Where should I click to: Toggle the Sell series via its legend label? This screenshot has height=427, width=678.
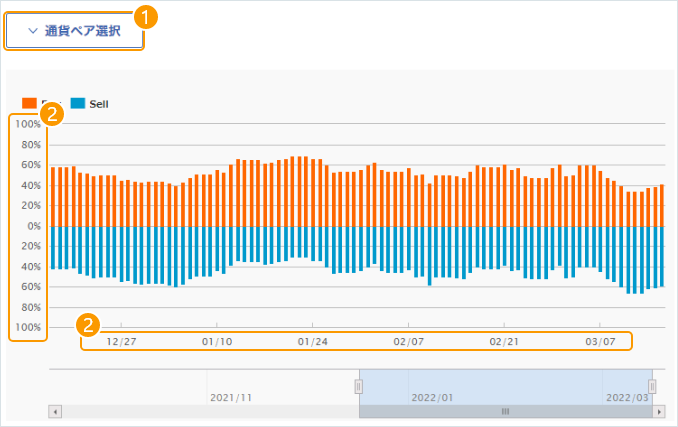(x=99, y=104)
